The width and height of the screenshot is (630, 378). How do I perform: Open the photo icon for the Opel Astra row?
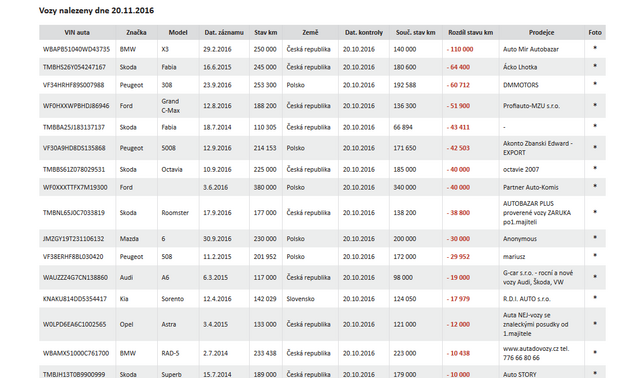click(595, 323)
